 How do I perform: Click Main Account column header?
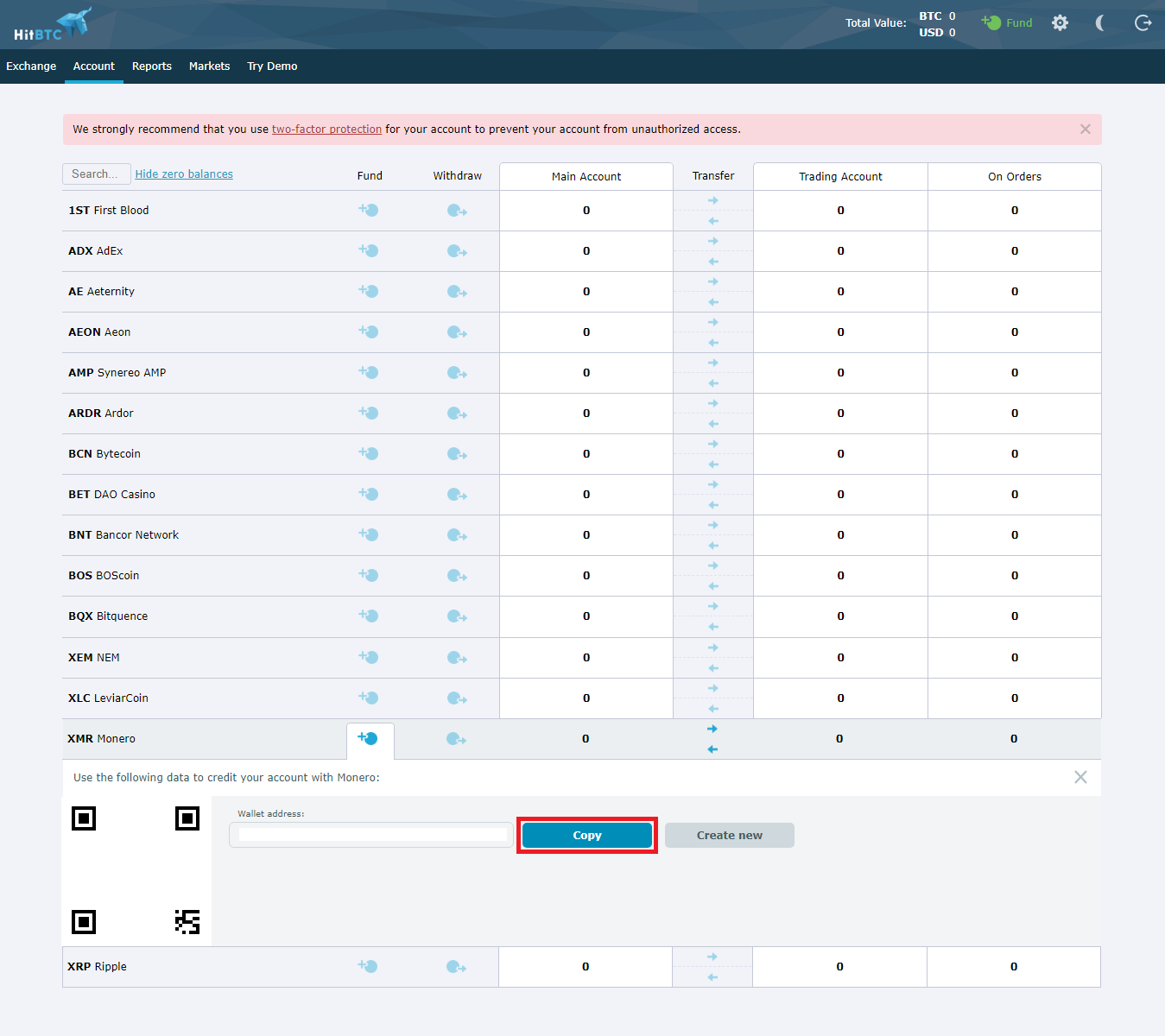586,177
